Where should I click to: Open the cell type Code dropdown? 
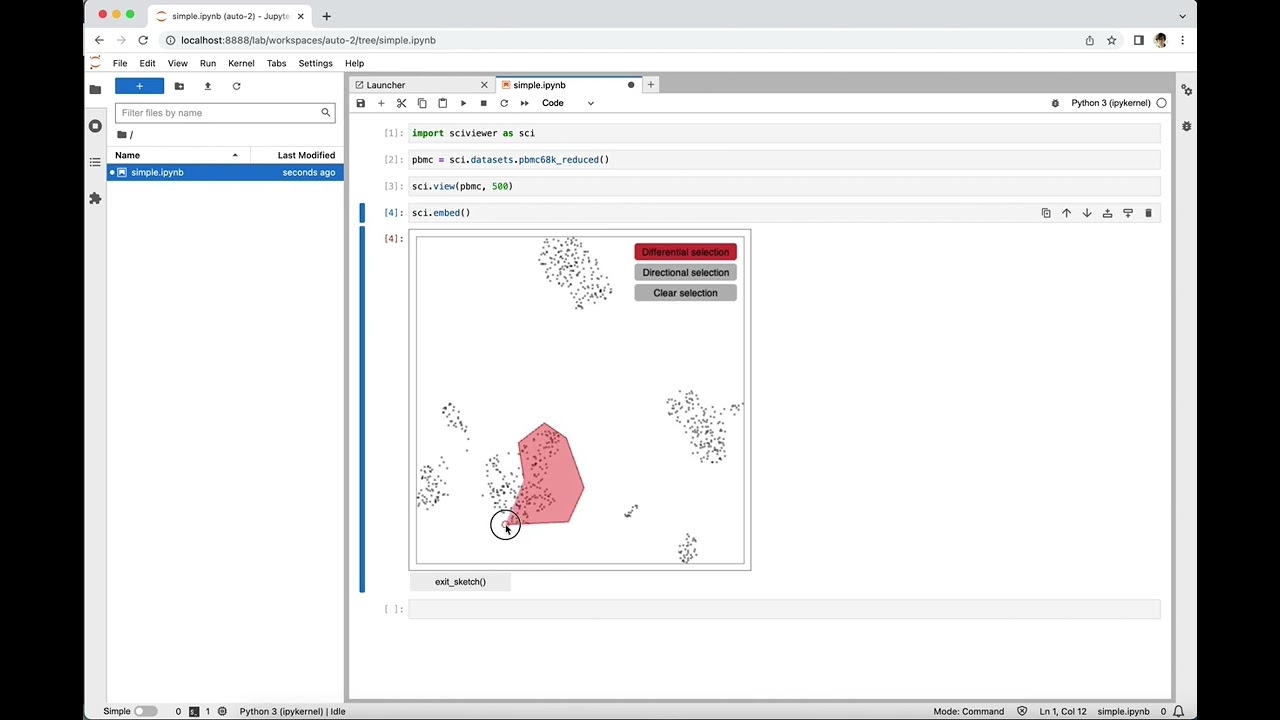click(x=568, y=103)
